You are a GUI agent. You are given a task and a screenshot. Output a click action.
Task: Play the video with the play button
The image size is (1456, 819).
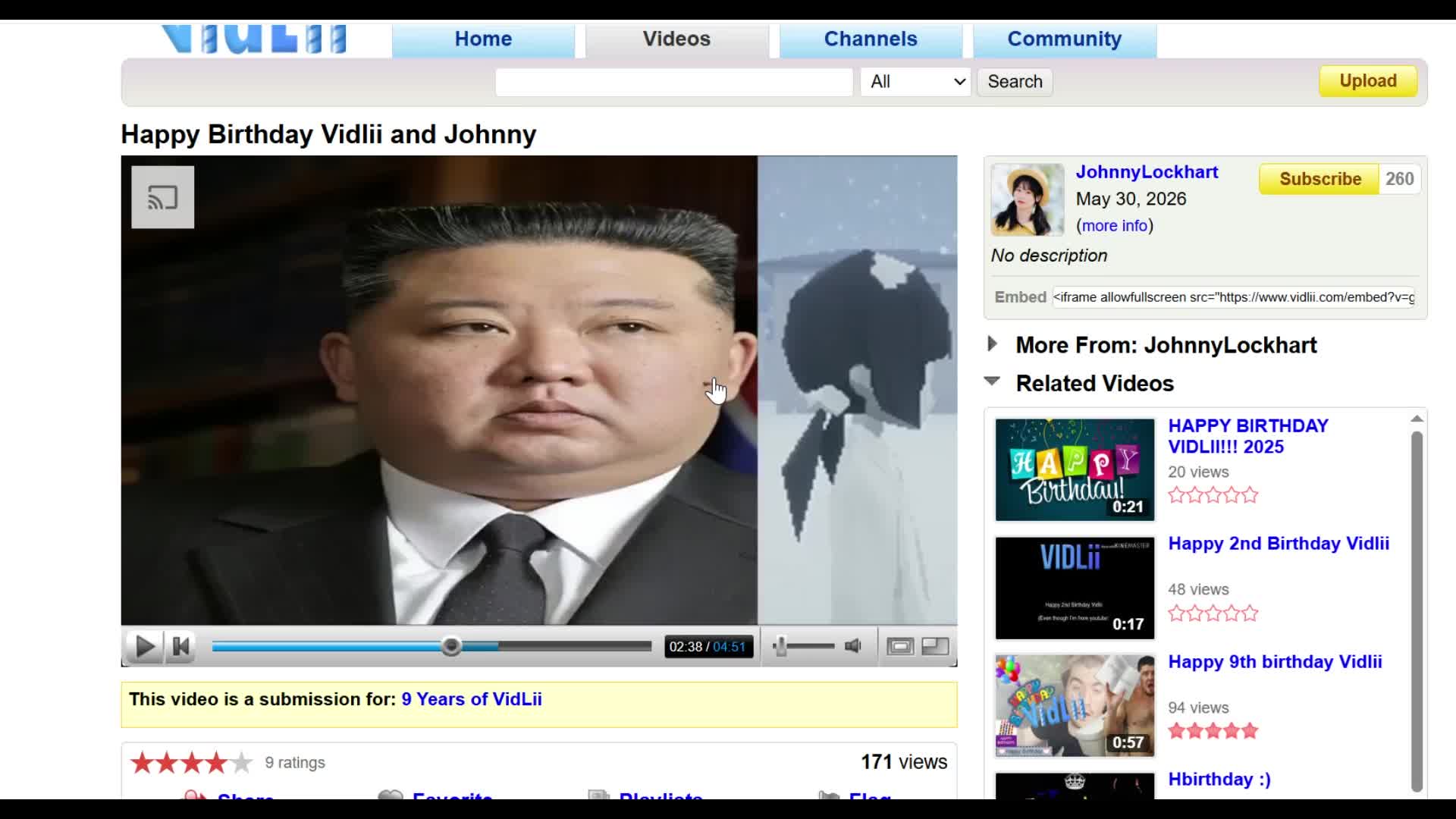[144, 647]
